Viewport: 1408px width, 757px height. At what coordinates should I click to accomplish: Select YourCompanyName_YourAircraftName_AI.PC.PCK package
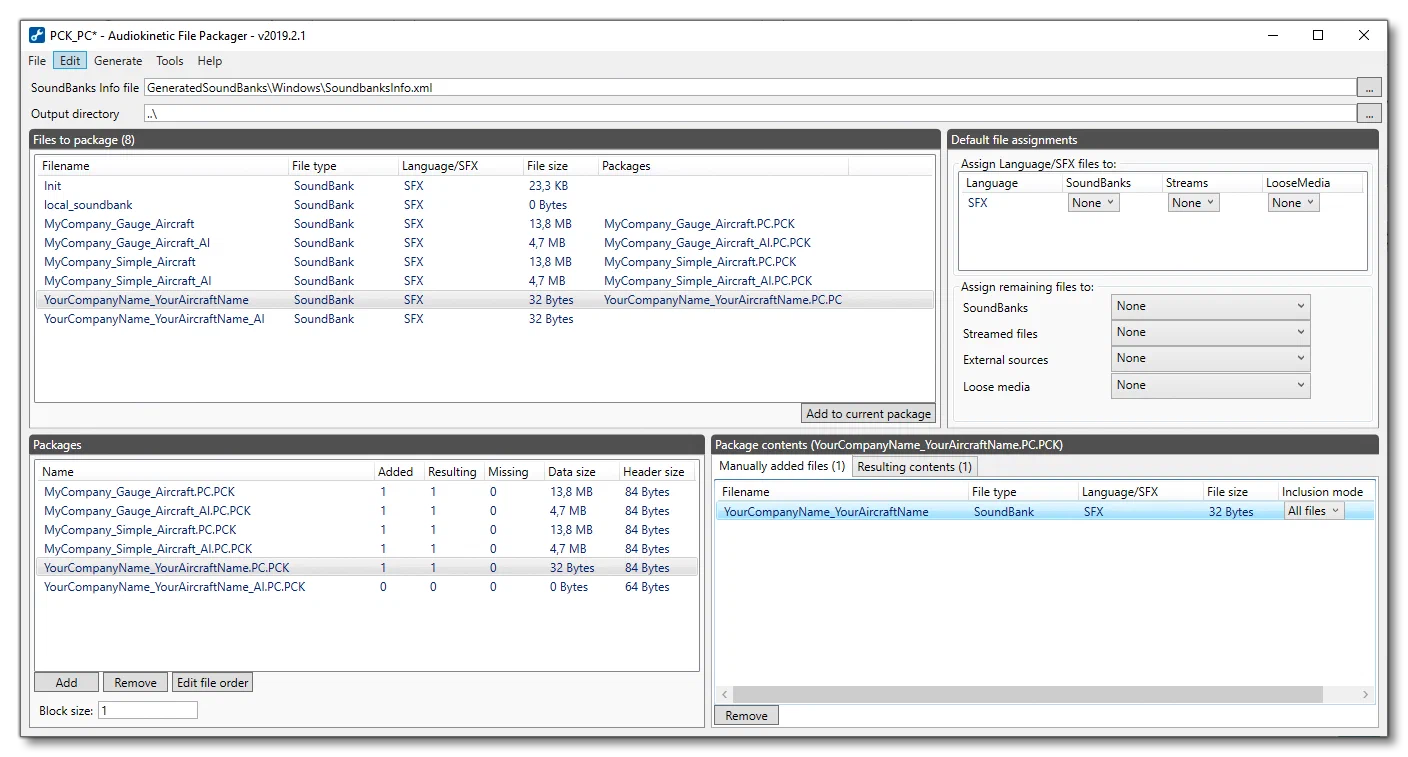[367, 587]
